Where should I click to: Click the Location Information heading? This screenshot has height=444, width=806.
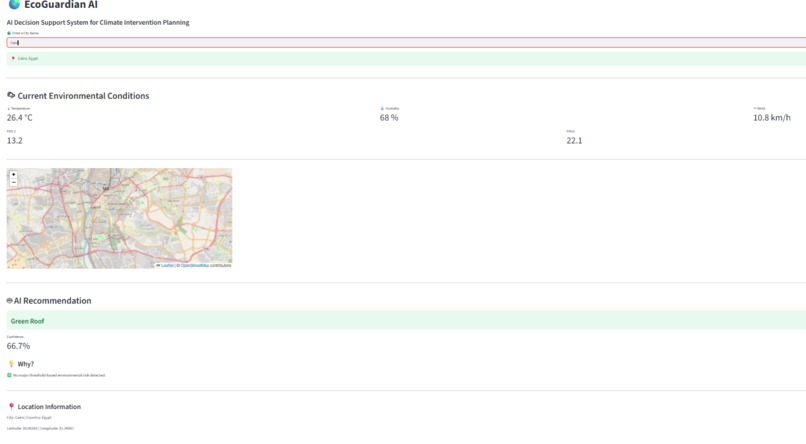tap(49, 406)
